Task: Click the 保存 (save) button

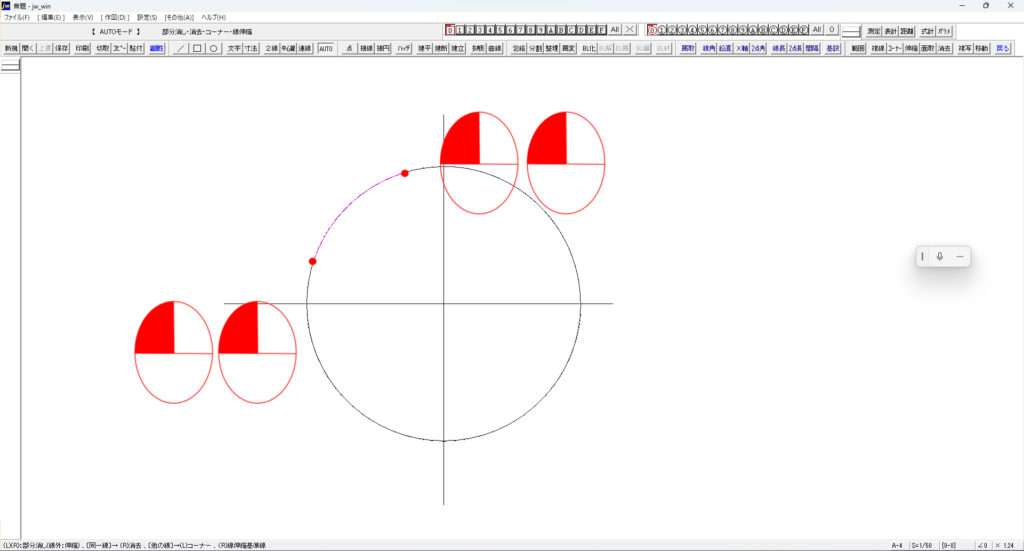Action: 62,48
